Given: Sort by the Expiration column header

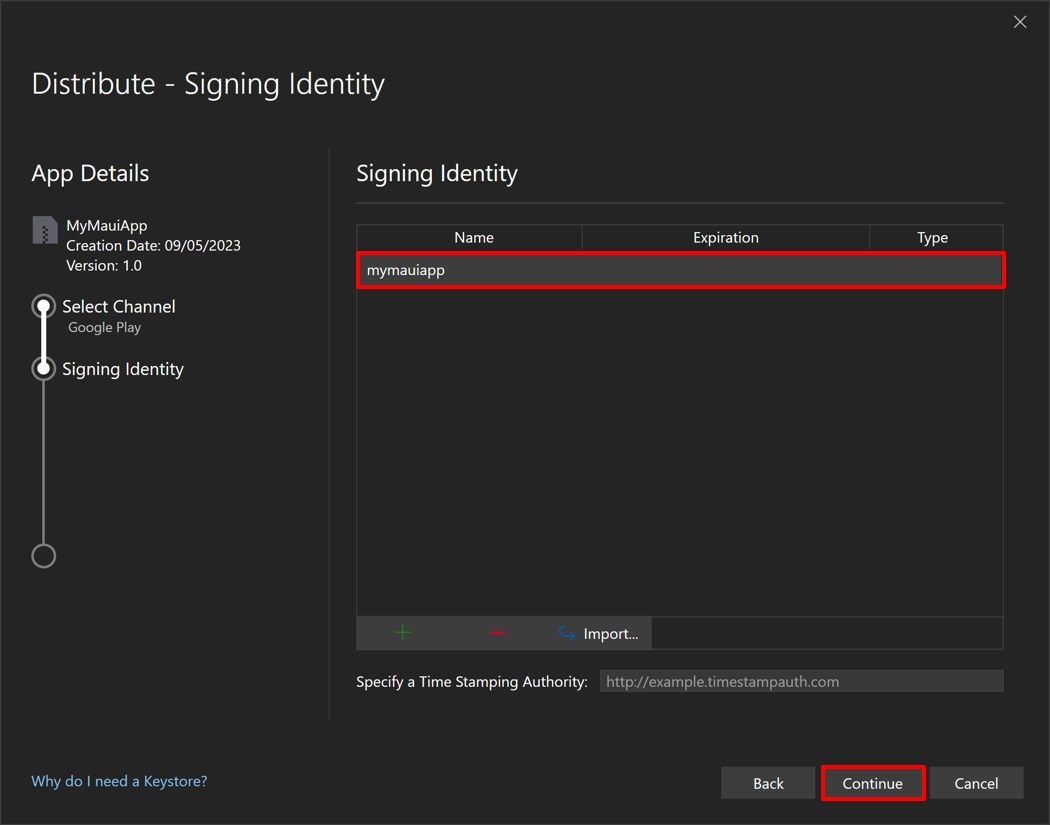Looking at the screenshot, I should pos(726,237).
